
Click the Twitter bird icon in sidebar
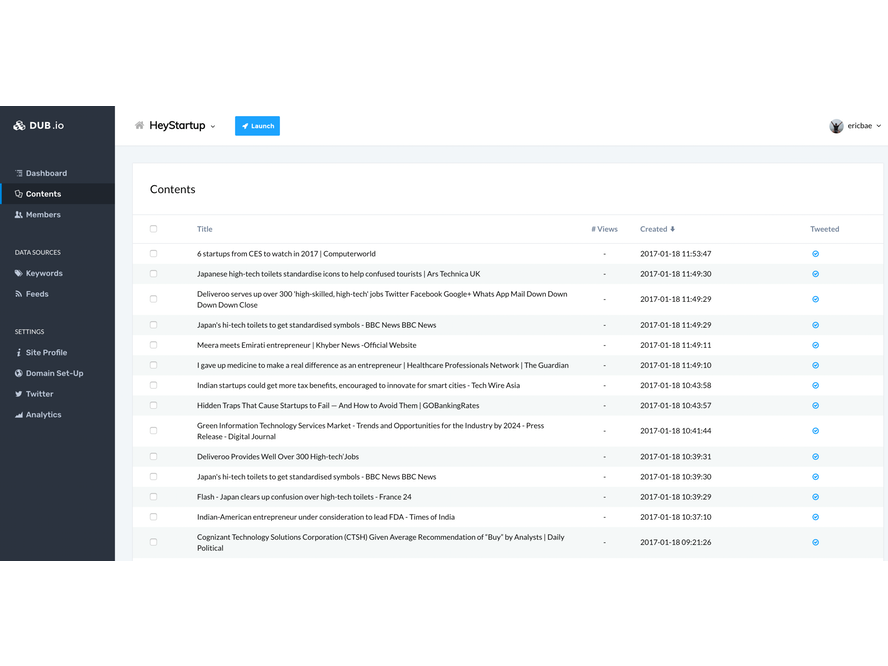pyautogui.click(x=19, y=394)
